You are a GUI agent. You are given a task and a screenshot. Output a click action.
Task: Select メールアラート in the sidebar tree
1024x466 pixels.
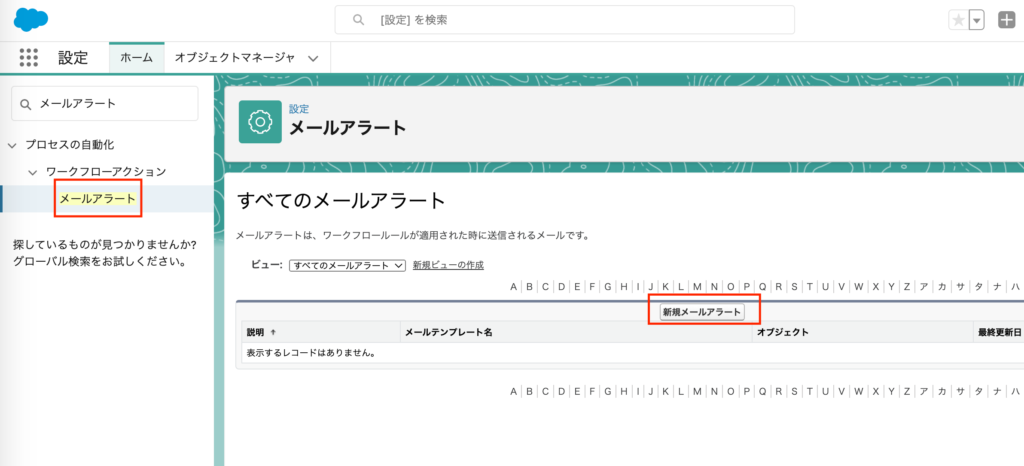(97, 199)
